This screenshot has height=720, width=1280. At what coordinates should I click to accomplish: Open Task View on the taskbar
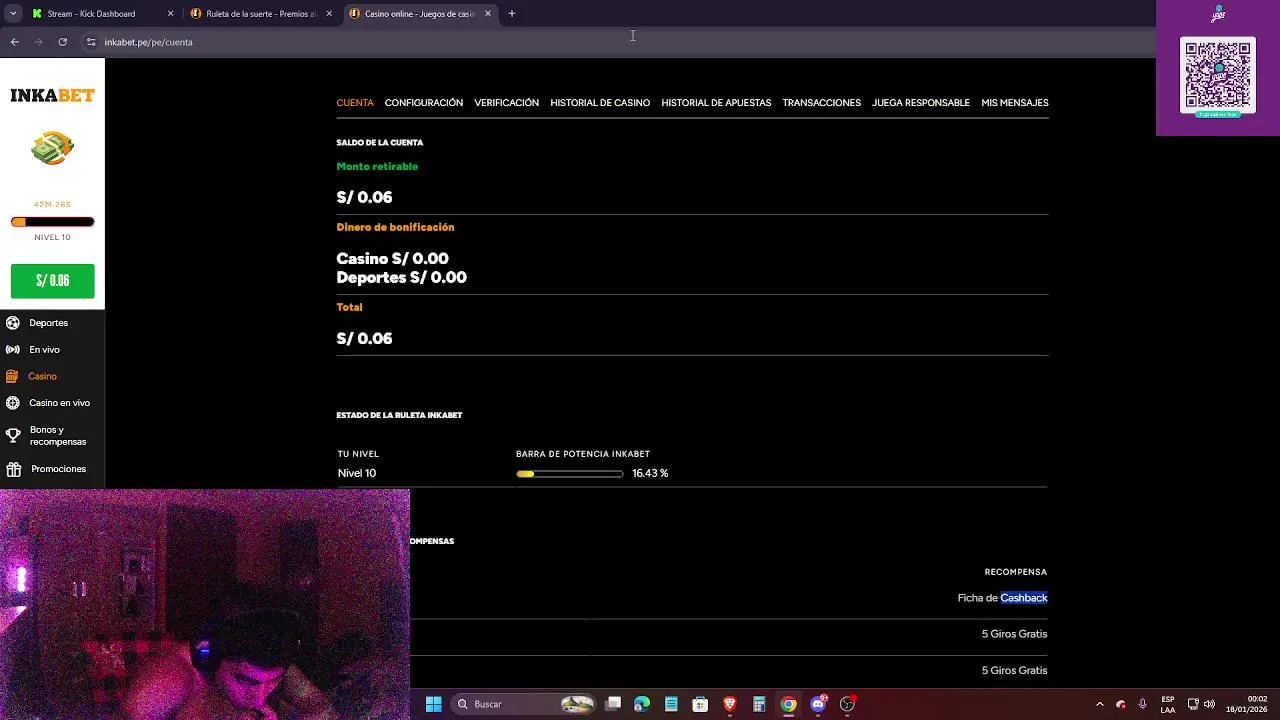[x=613, y=704]
